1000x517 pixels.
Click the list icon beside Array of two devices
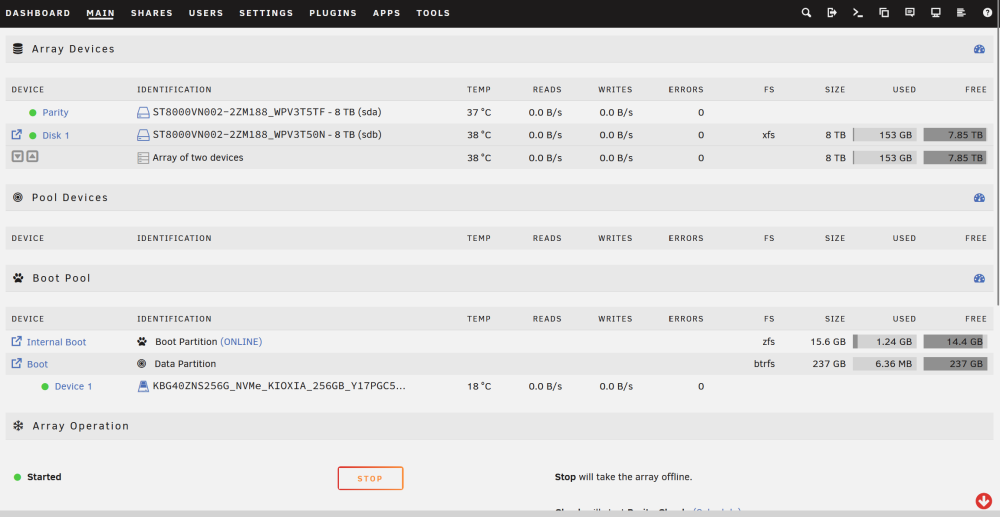pyautogui.click(x=143, y=157)
